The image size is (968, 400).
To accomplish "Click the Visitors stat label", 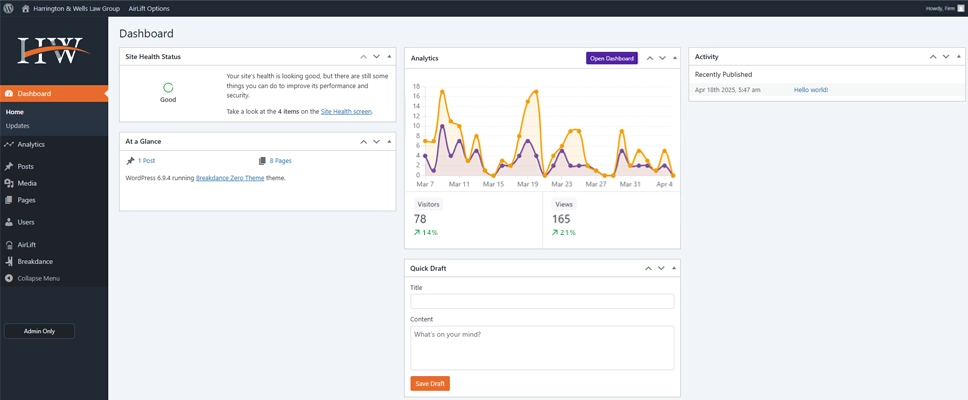I will [428, 204].
